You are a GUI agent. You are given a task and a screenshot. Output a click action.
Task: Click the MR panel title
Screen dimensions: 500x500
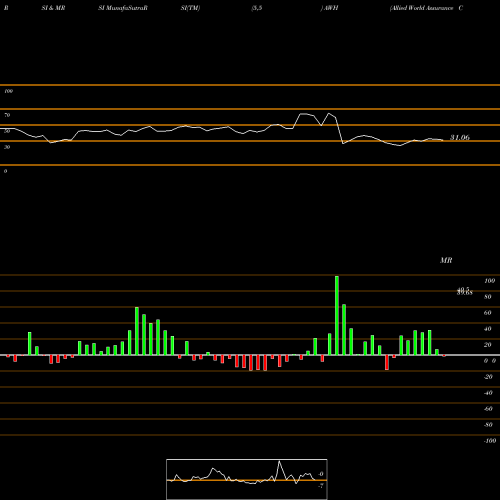pos(446,260)
